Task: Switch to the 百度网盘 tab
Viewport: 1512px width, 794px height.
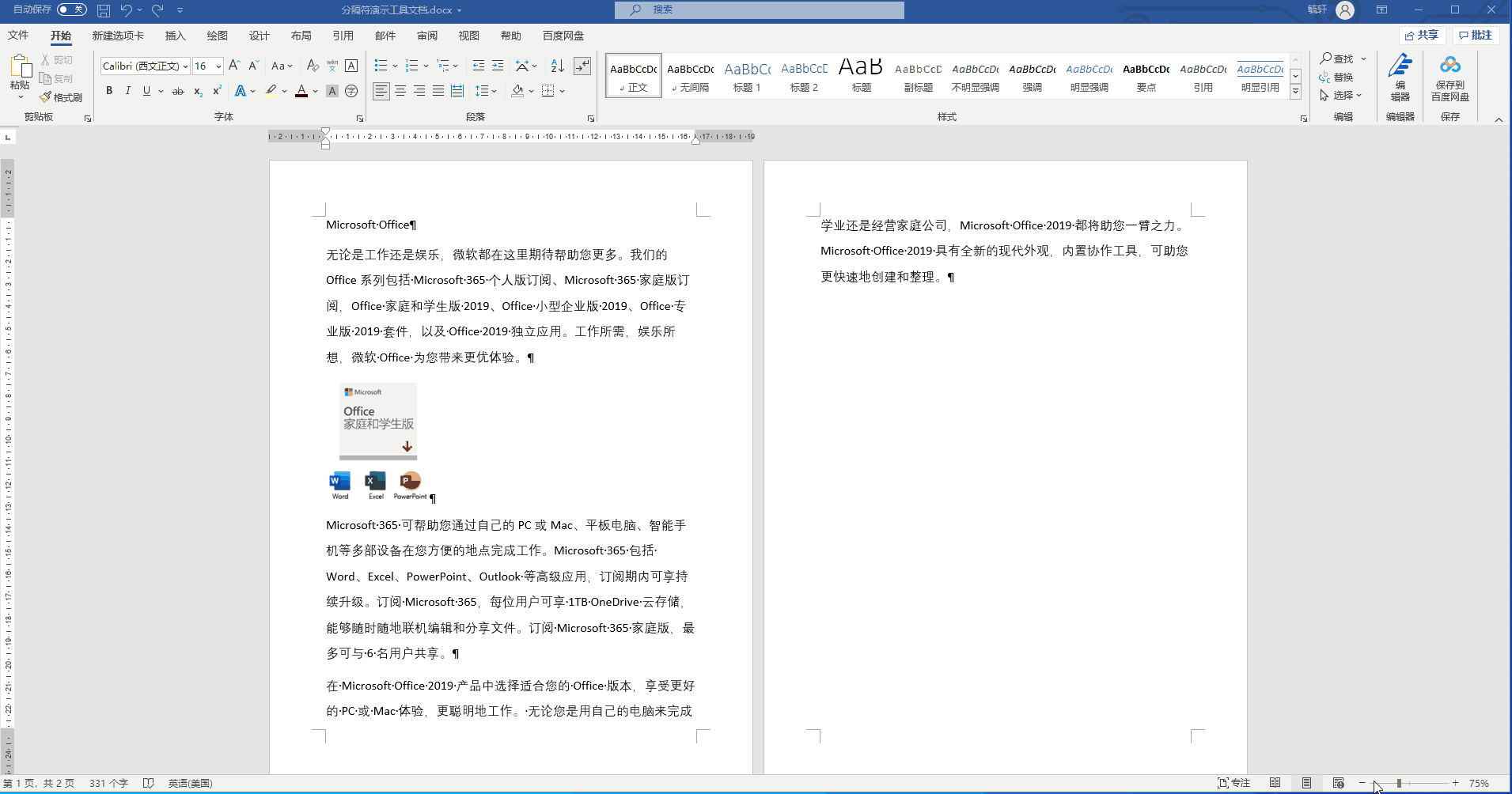Action: click(563, 36)
